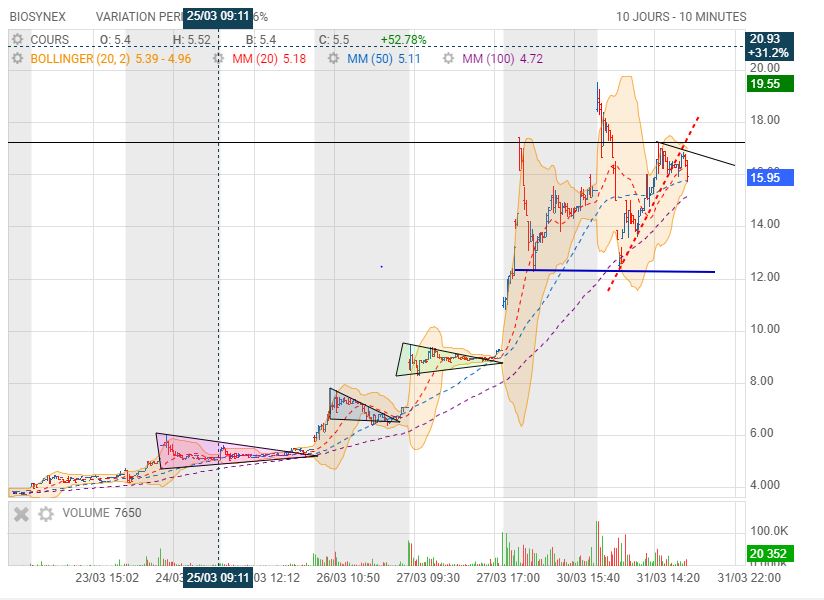Click the COURS label
Image resolution: width=824 pixels, height=600 pixels.
point(49,40)
